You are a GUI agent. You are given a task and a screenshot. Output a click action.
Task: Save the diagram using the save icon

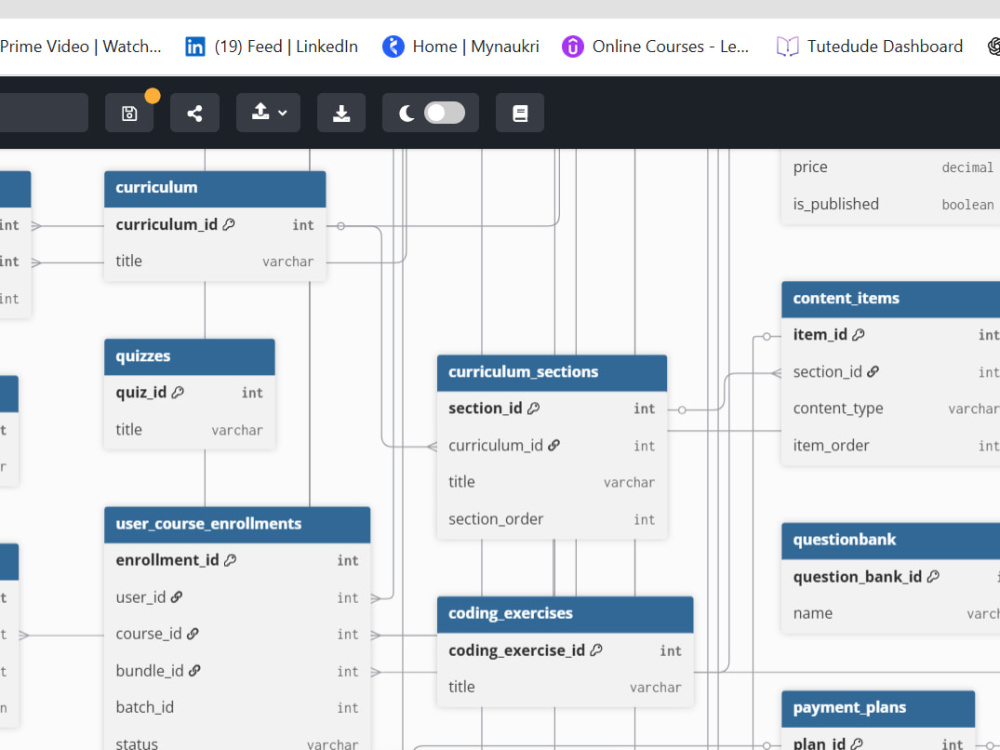coord(130,112)
